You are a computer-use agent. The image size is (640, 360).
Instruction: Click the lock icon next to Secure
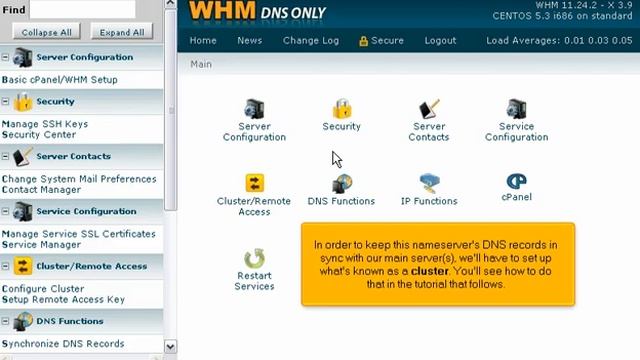click(363, 41)
